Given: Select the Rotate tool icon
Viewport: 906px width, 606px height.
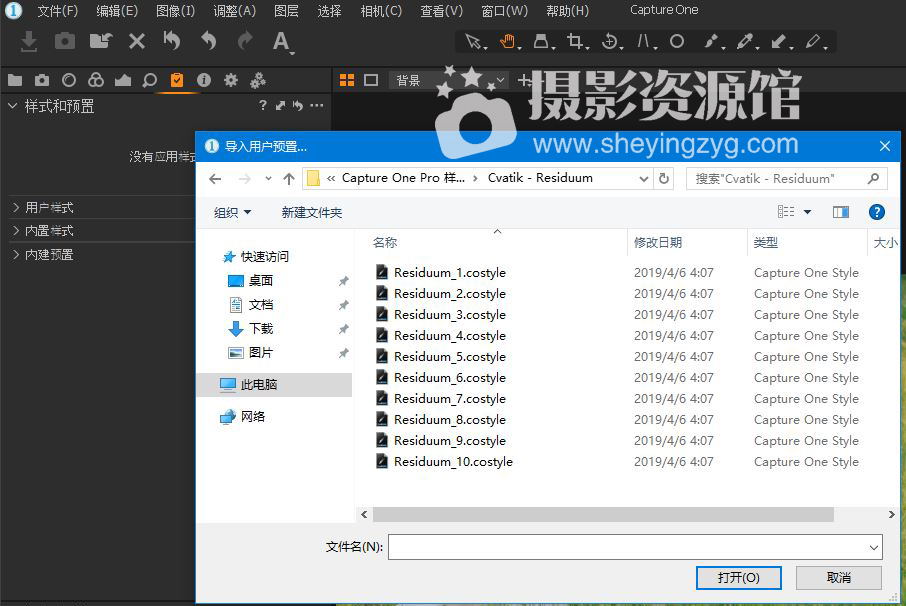Looking at the screenshot, I should click(610, 42).
